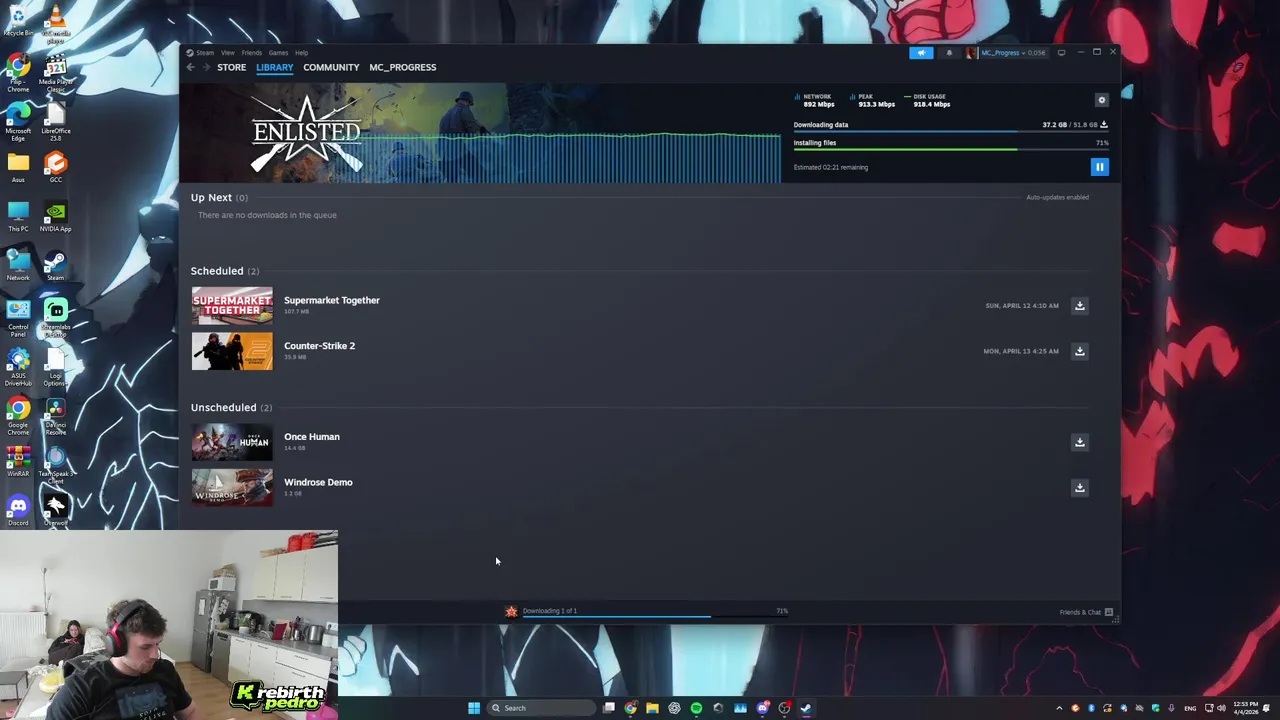Click the Downloading data progress bar
1280x720 pixels.
tap(951, 132)
